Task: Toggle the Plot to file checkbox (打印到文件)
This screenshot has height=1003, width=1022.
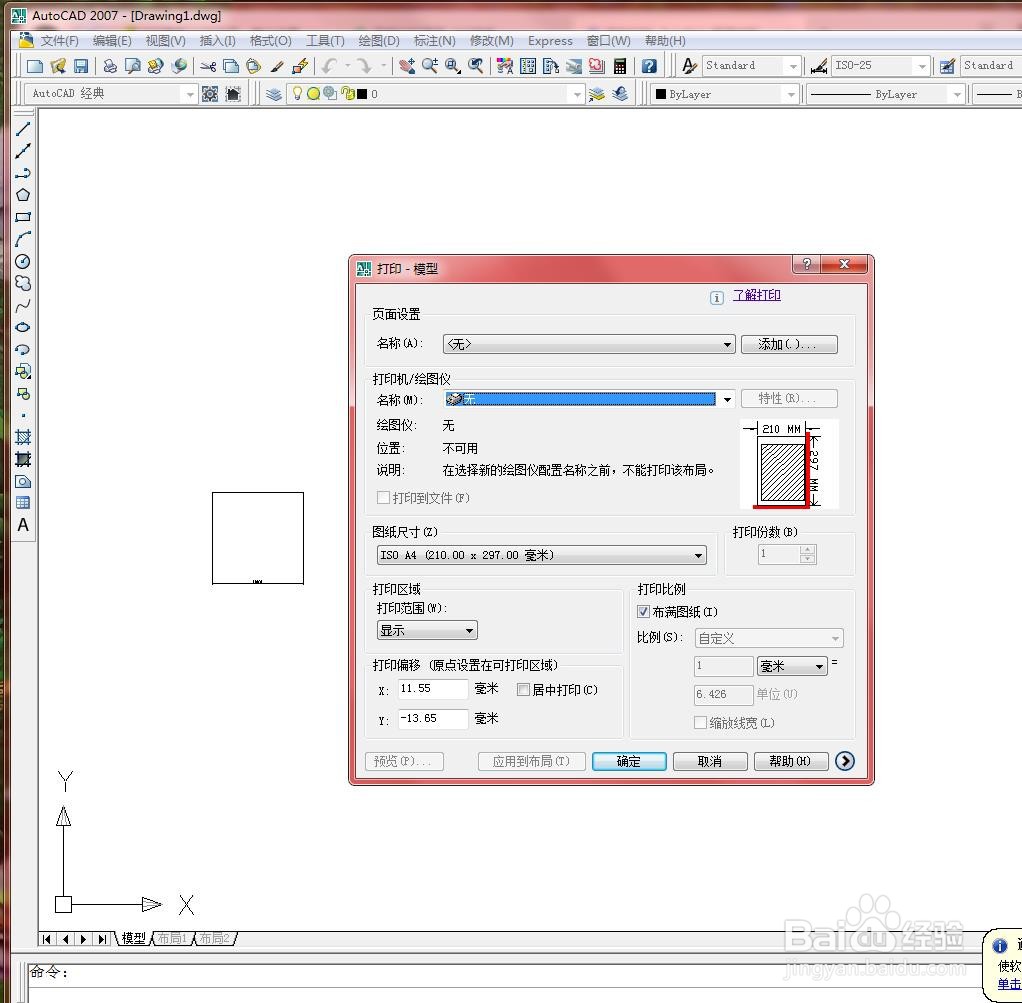Action: [383, 497]
